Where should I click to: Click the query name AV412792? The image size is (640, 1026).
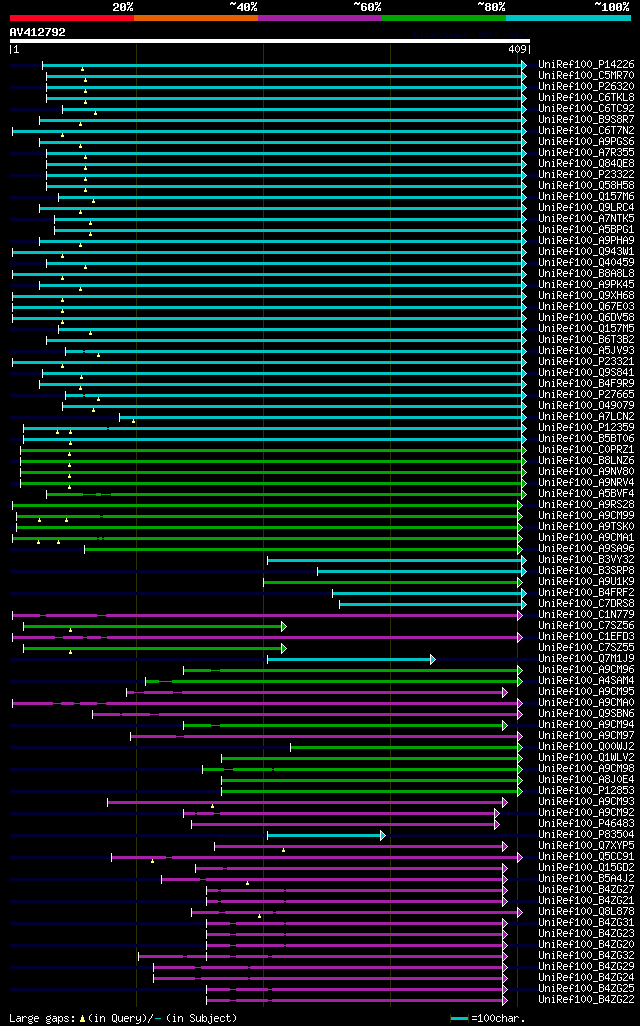(37, 32)
